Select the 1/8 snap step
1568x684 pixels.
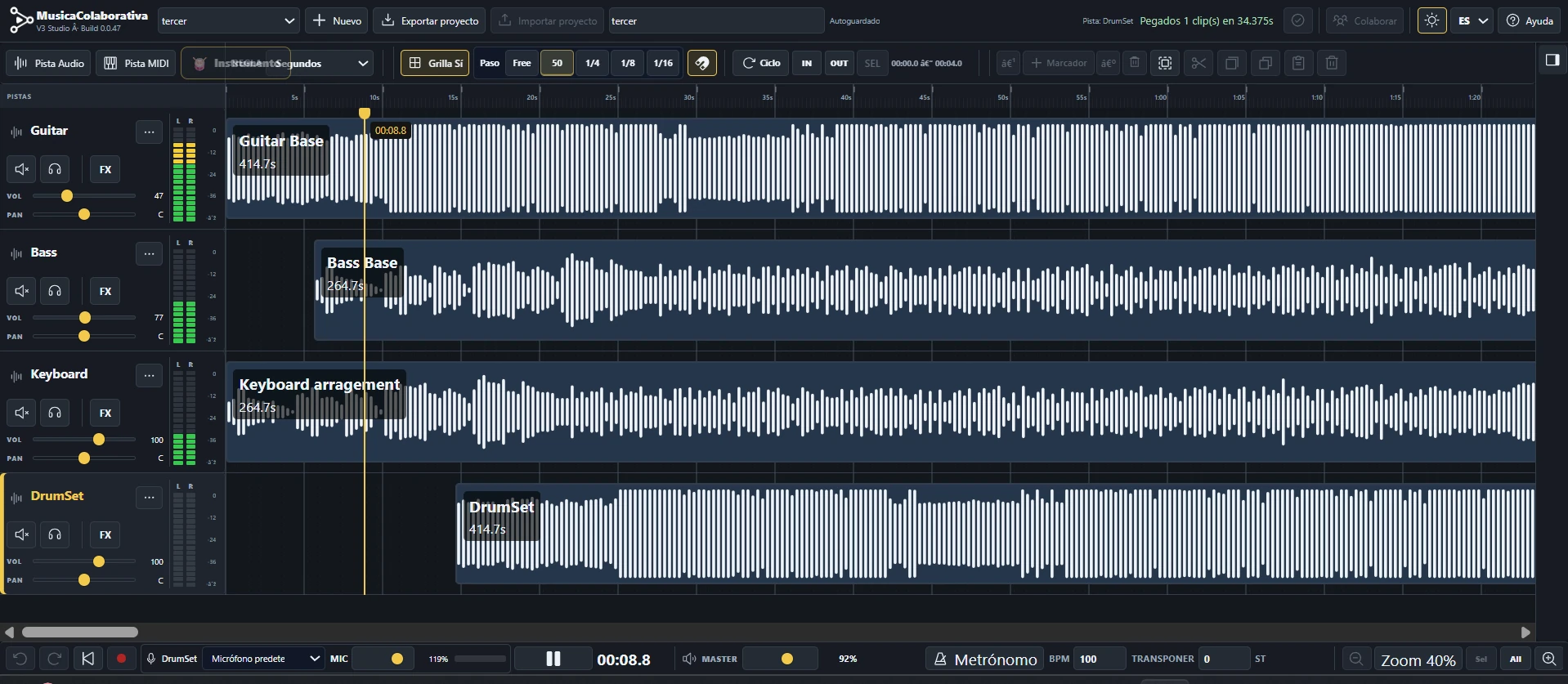pos(628,63)
